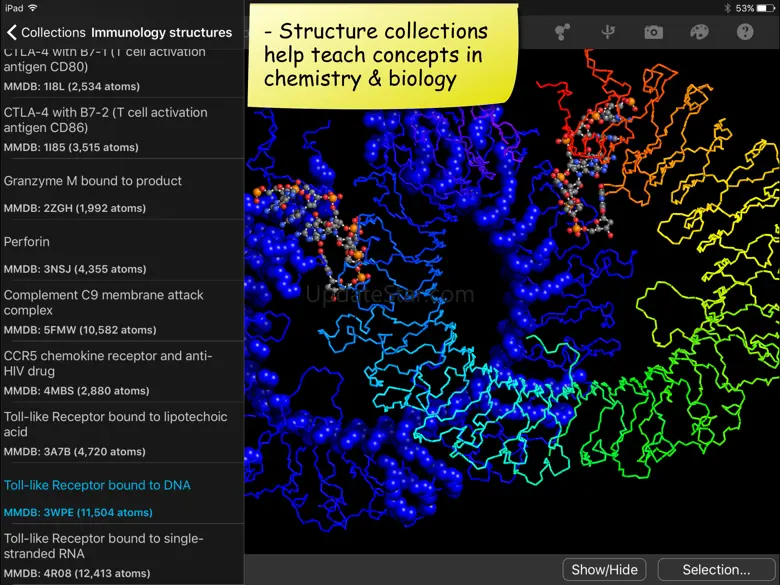Viewport: 780px width, 585px height.
Task: Open the color palette icon
Action: 699,32
